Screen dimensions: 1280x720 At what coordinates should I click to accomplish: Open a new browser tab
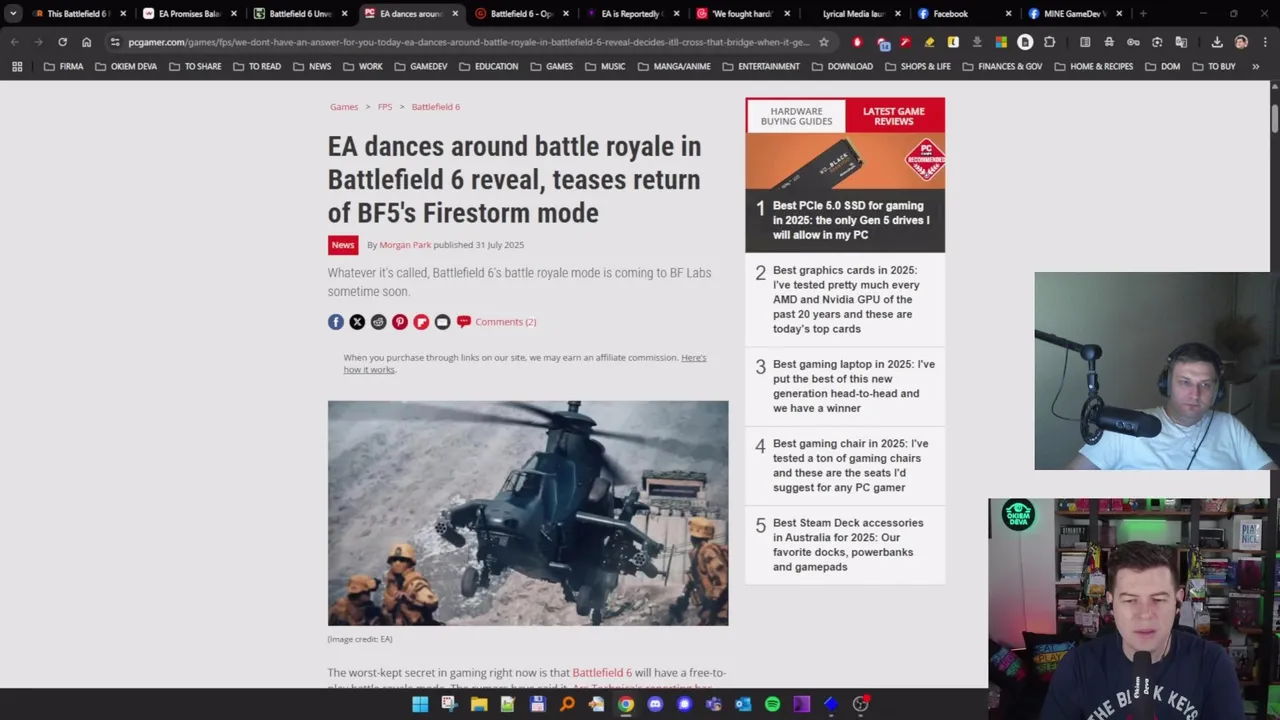(1143, 14)
